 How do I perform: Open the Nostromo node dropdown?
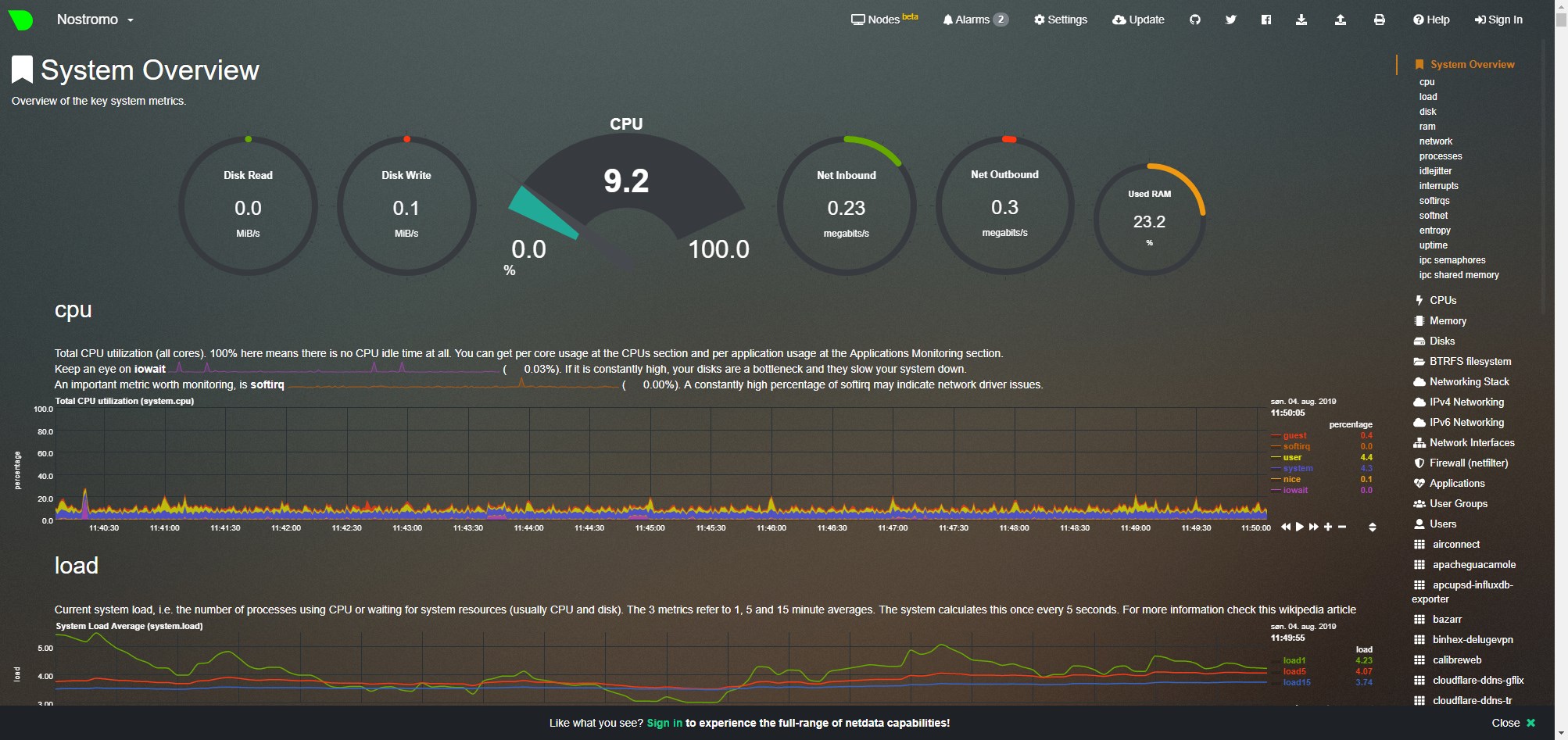pyautogui.click(x=95, y=20)
